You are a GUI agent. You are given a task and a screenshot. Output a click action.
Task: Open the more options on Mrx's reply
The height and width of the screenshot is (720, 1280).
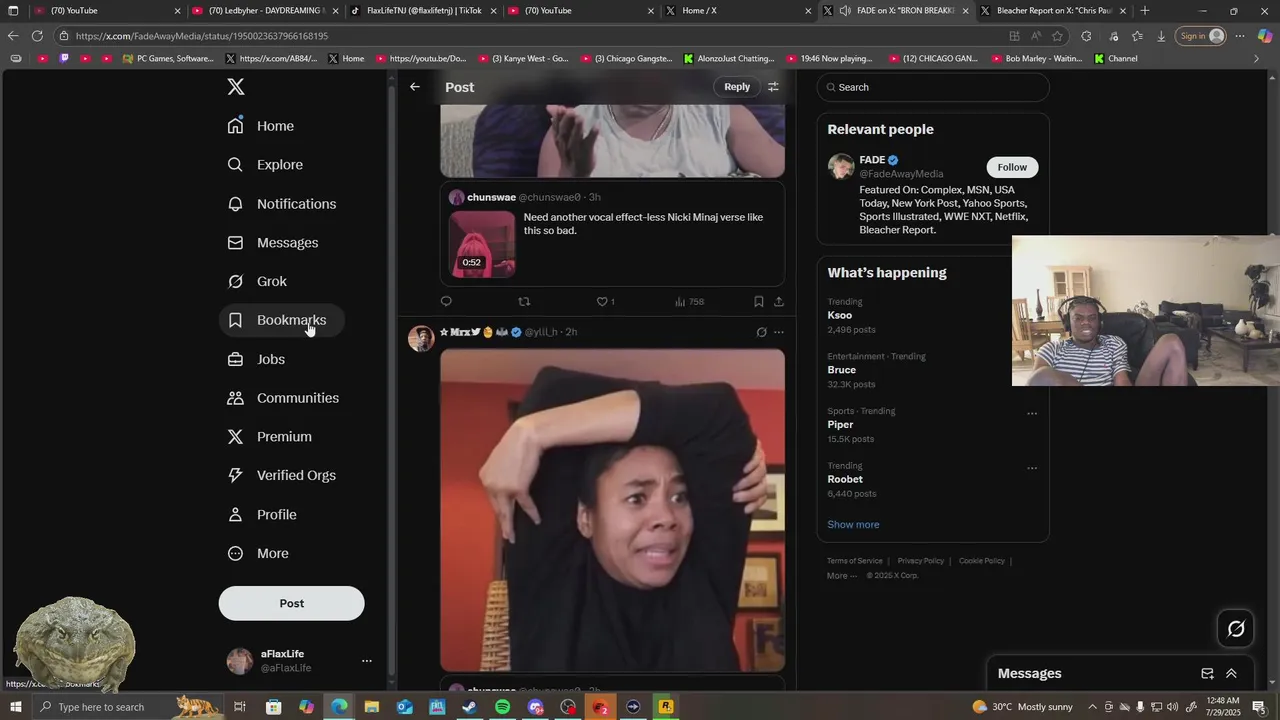coord(779,332)
